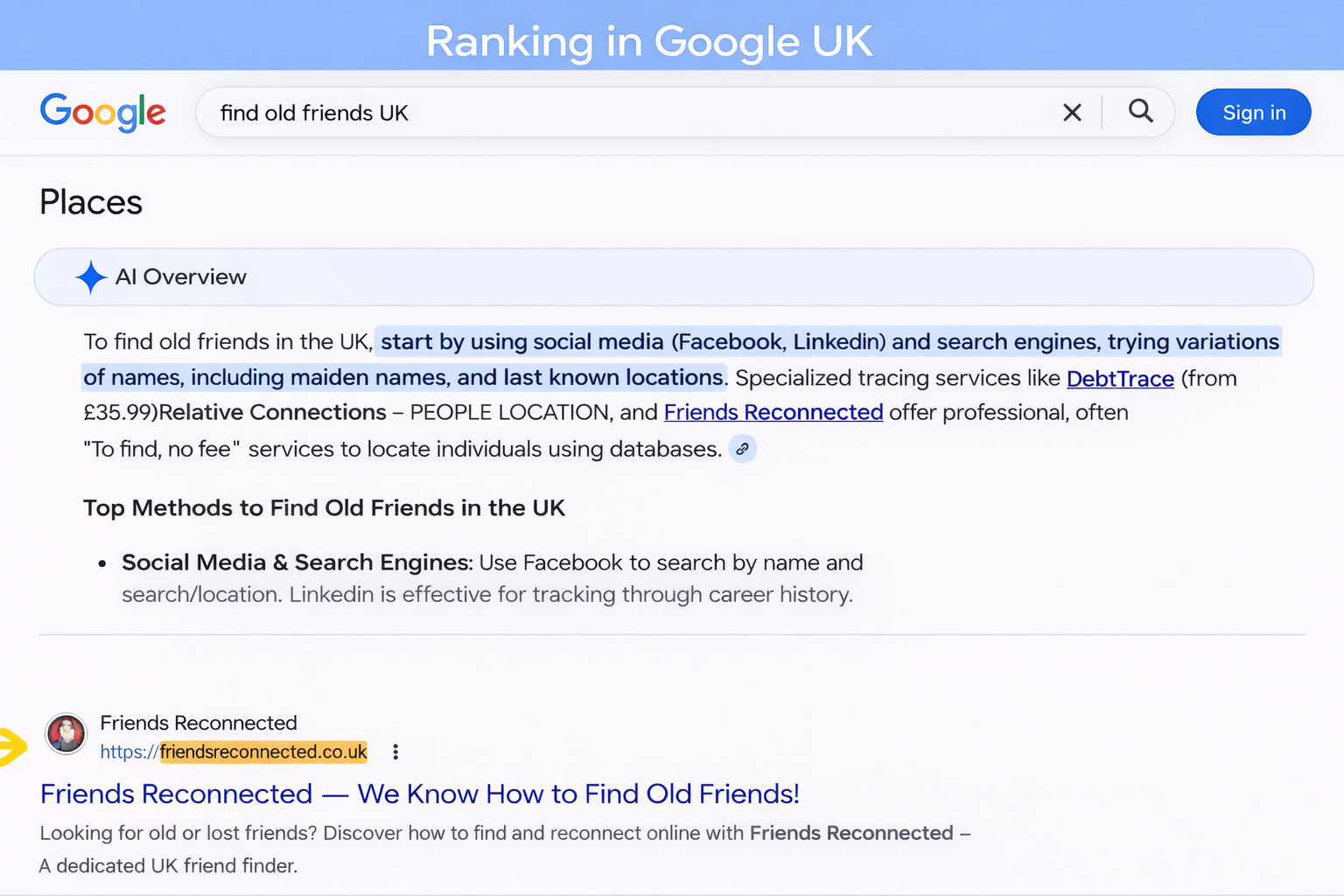Screen dimensions: 1344x896
Task: Open the Friends Reconnected link in AI Overview
Action: coord(773,412)
